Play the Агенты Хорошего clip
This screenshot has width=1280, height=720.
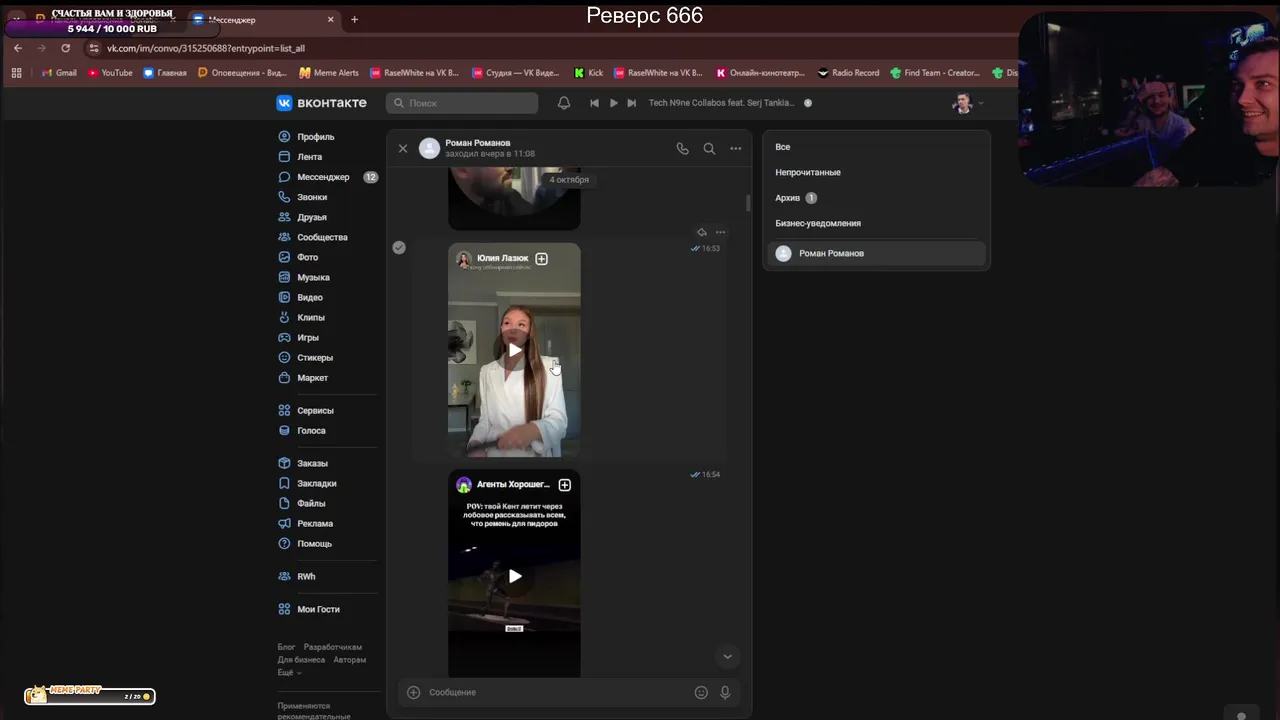point(514,576)
